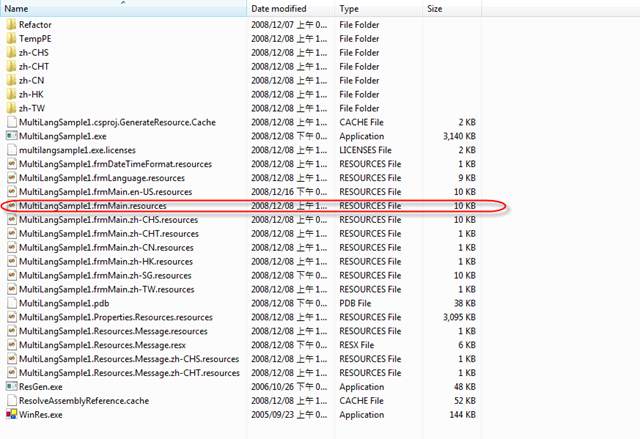The height and width of the screenshot is (439, 640).
Task: Select the Refactor folder name
Action: pos(35,25)
